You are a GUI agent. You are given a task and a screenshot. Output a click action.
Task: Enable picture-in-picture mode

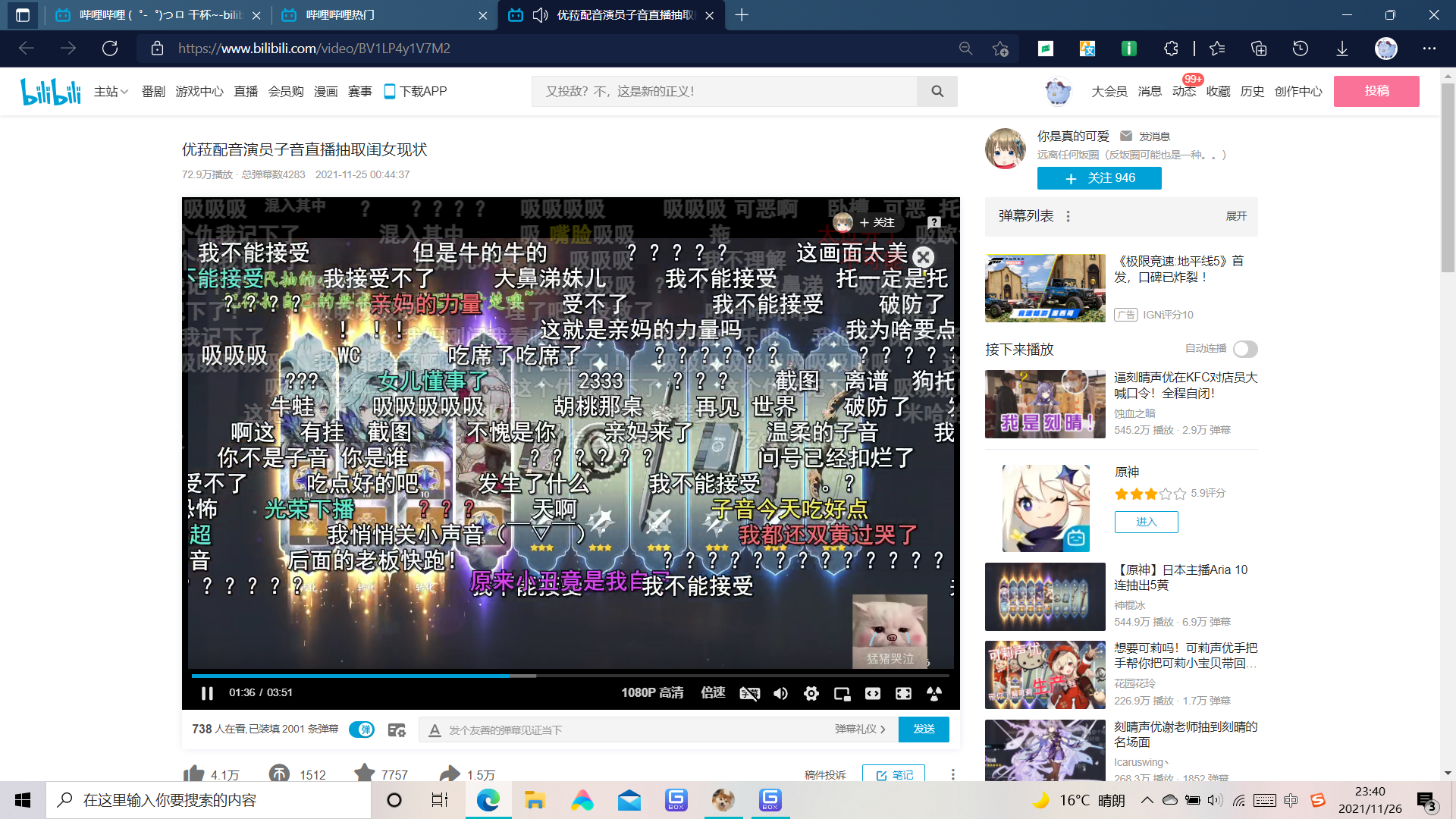[842, 693]
